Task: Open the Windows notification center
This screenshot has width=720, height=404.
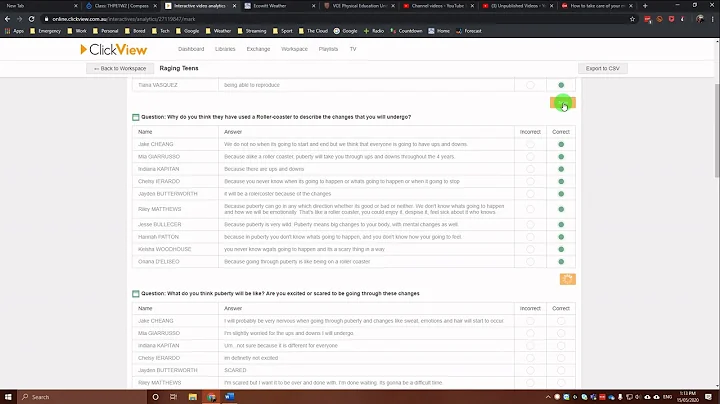Action: [709, 397]
